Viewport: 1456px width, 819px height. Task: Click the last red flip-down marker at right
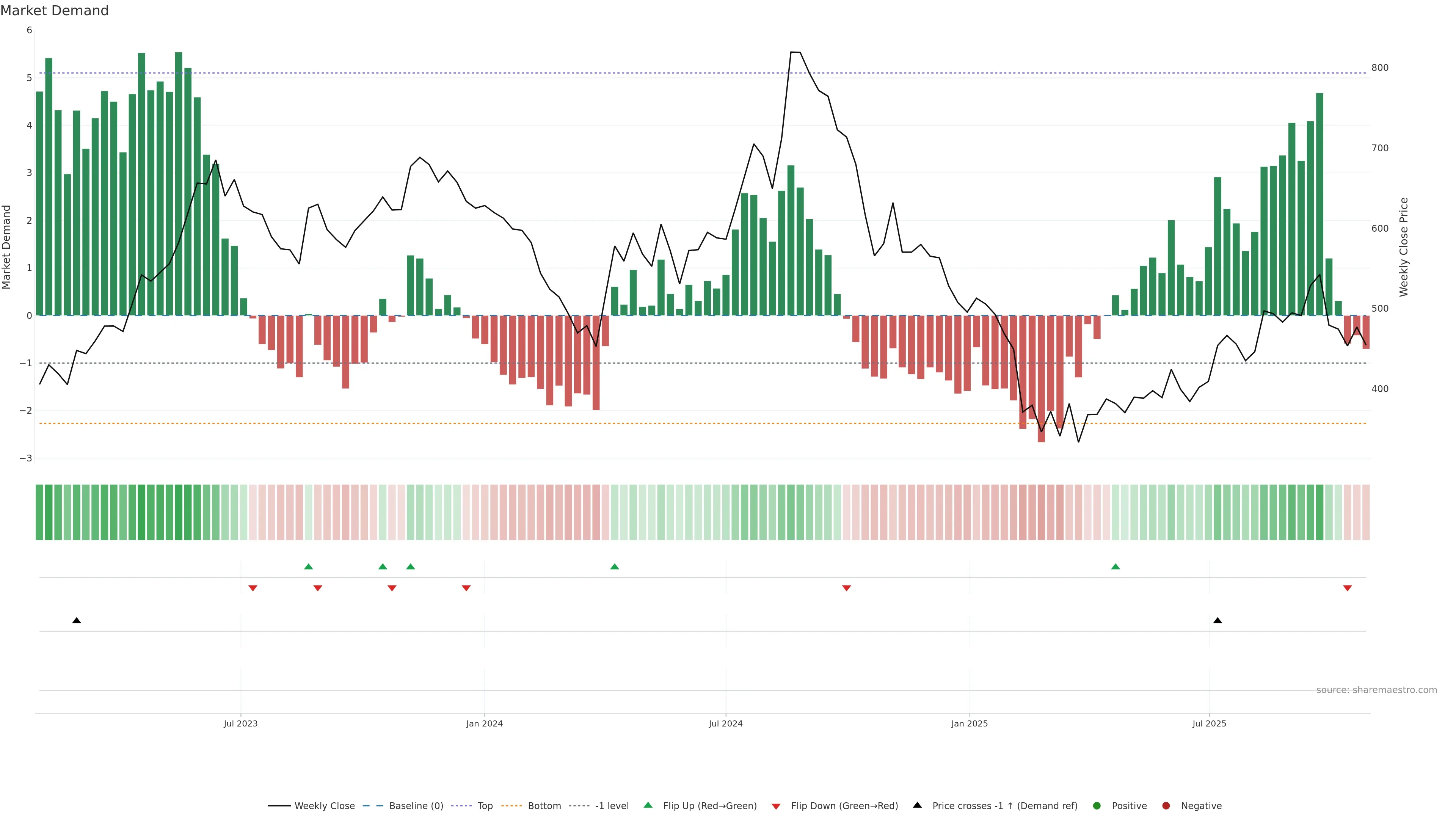point(1348,588)
